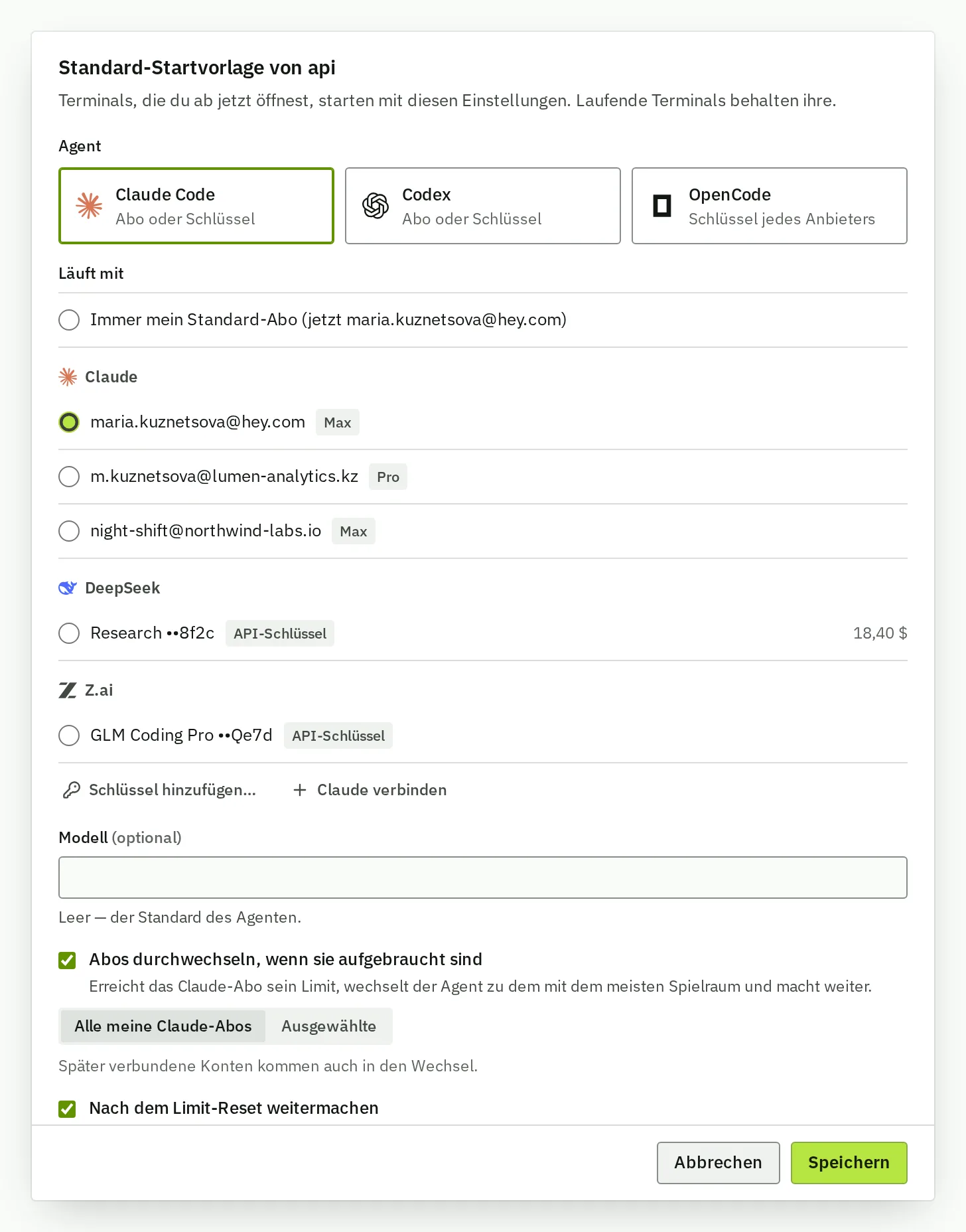966x1232 pixels.
Task: Switch to 'Ausgewählte' segment
Action: coord(329,1026)
